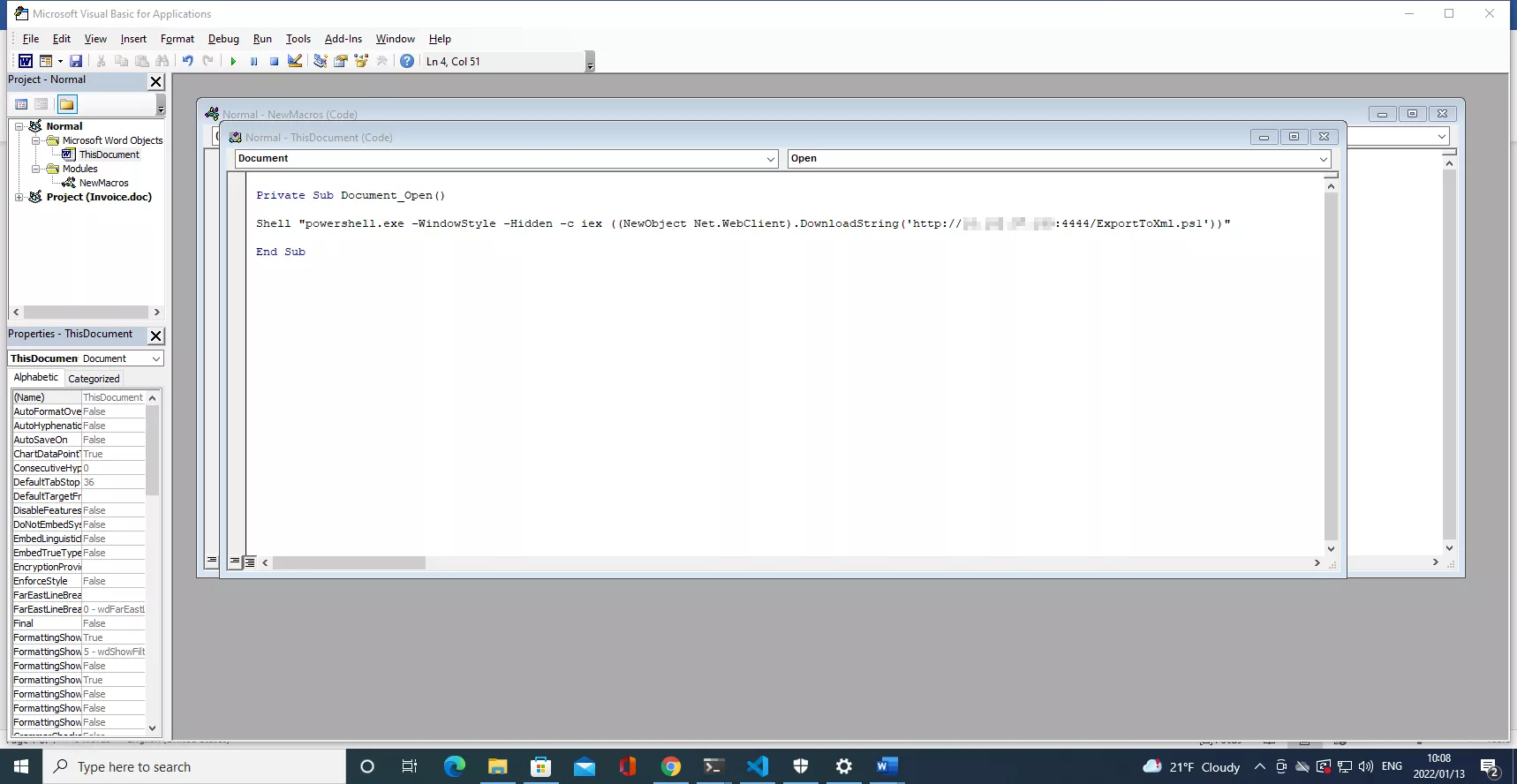Click Procedure View button in ThisDocument code window
Screen dimensions: 1517x784
click(235, 562)
